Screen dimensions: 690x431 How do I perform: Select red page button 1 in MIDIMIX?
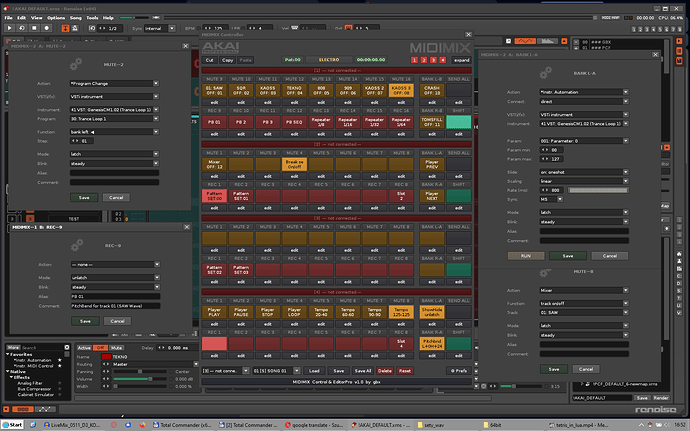pos(414,60)
